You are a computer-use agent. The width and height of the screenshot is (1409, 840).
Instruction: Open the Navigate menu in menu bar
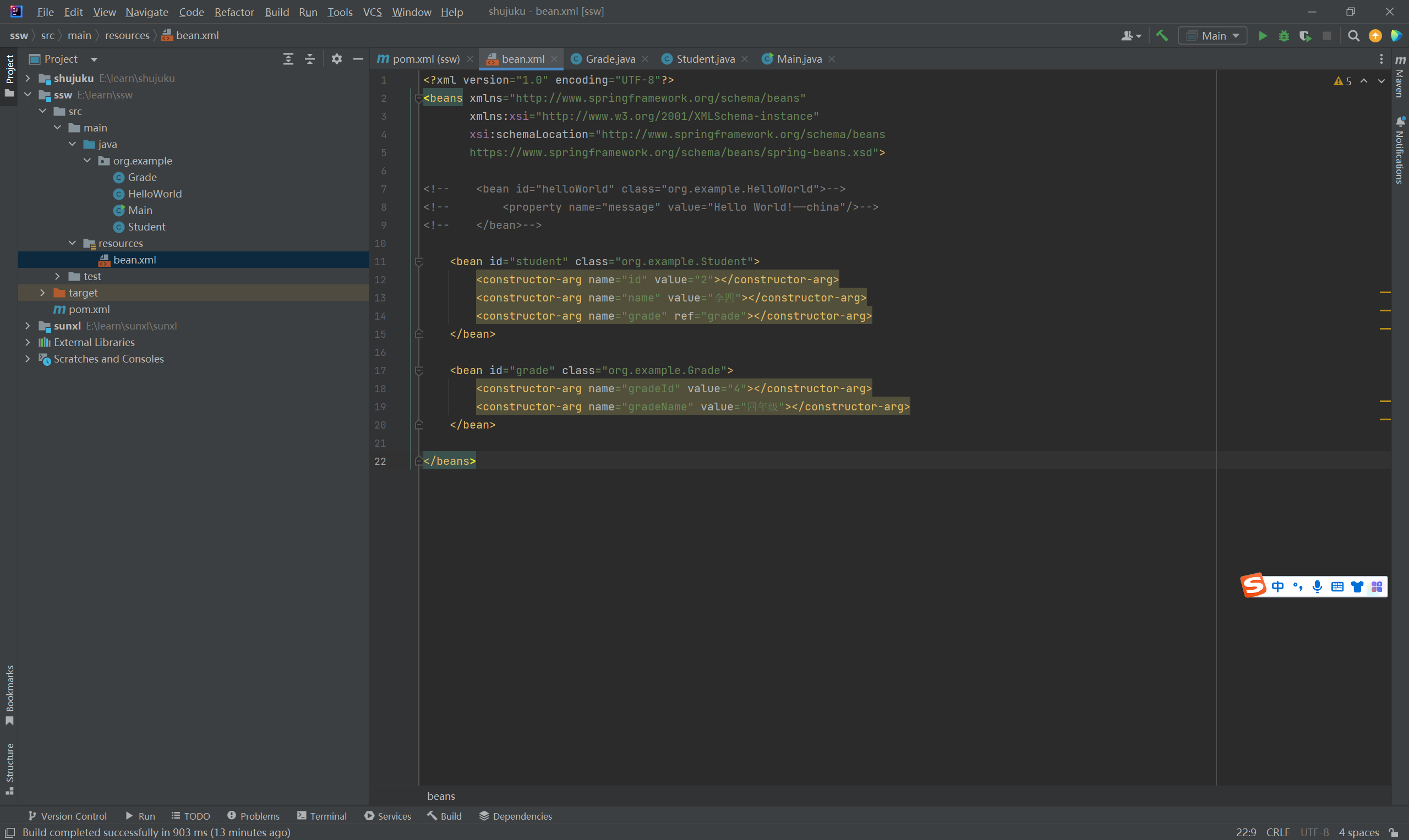pos(145,11)
